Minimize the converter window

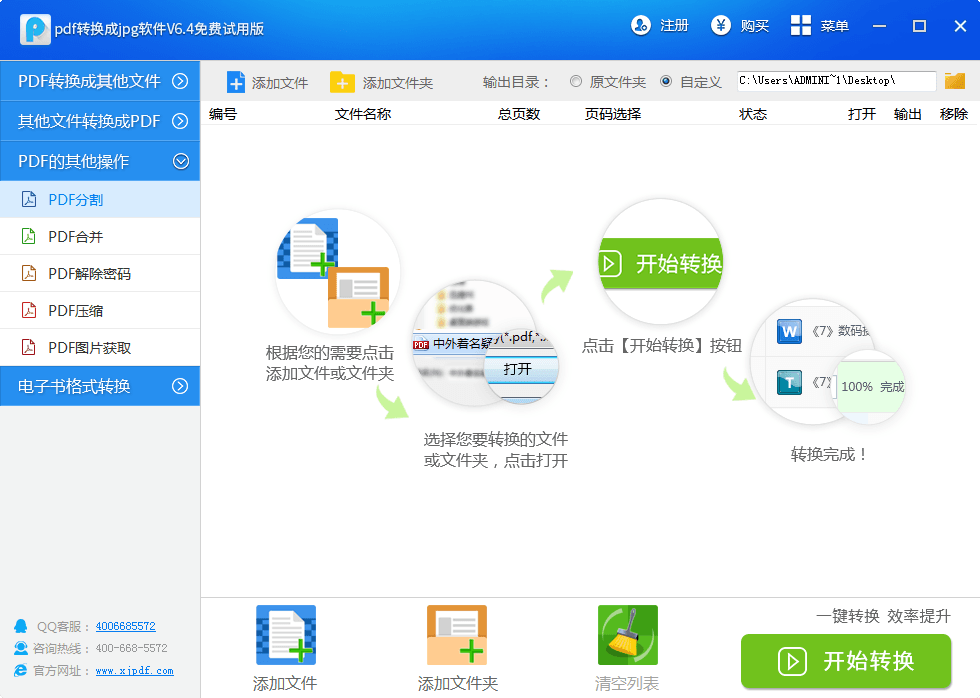(879, 26)
